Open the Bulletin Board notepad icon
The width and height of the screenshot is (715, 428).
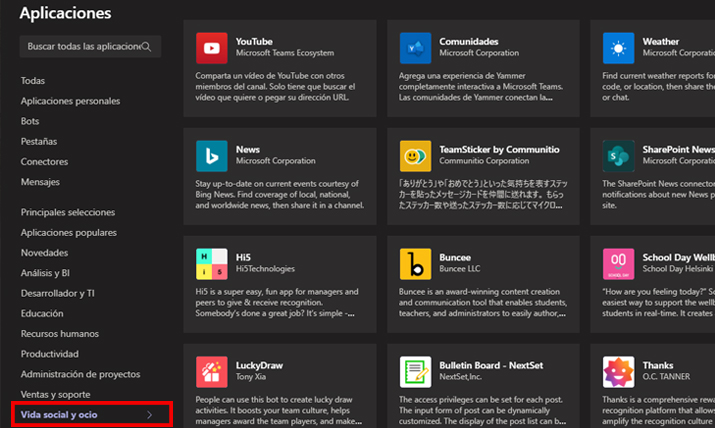tap(415, 372)
